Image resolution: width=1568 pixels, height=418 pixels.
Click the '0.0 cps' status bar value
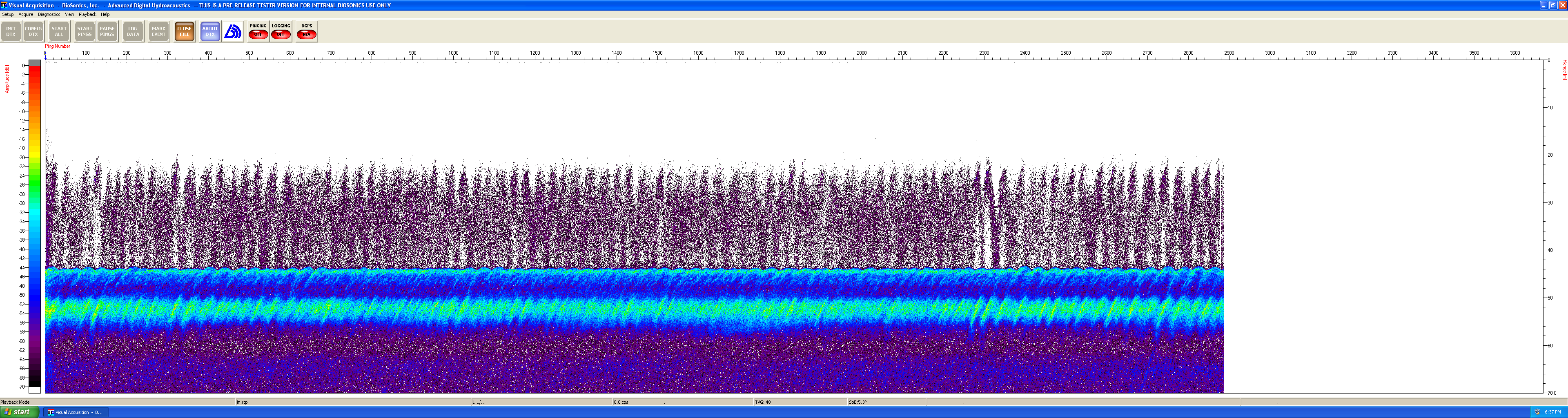pyautogui.click(x=621, y=402)
